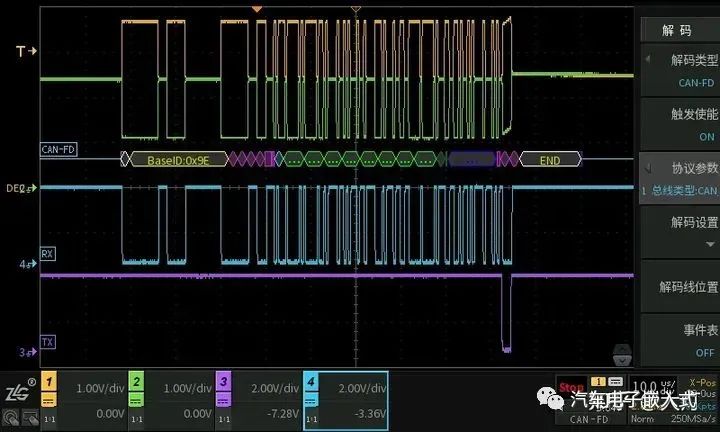Click the RX waveform label
The width and height of the screenshot is (720, 432).
pyautogui.click(x=47, y=254)
